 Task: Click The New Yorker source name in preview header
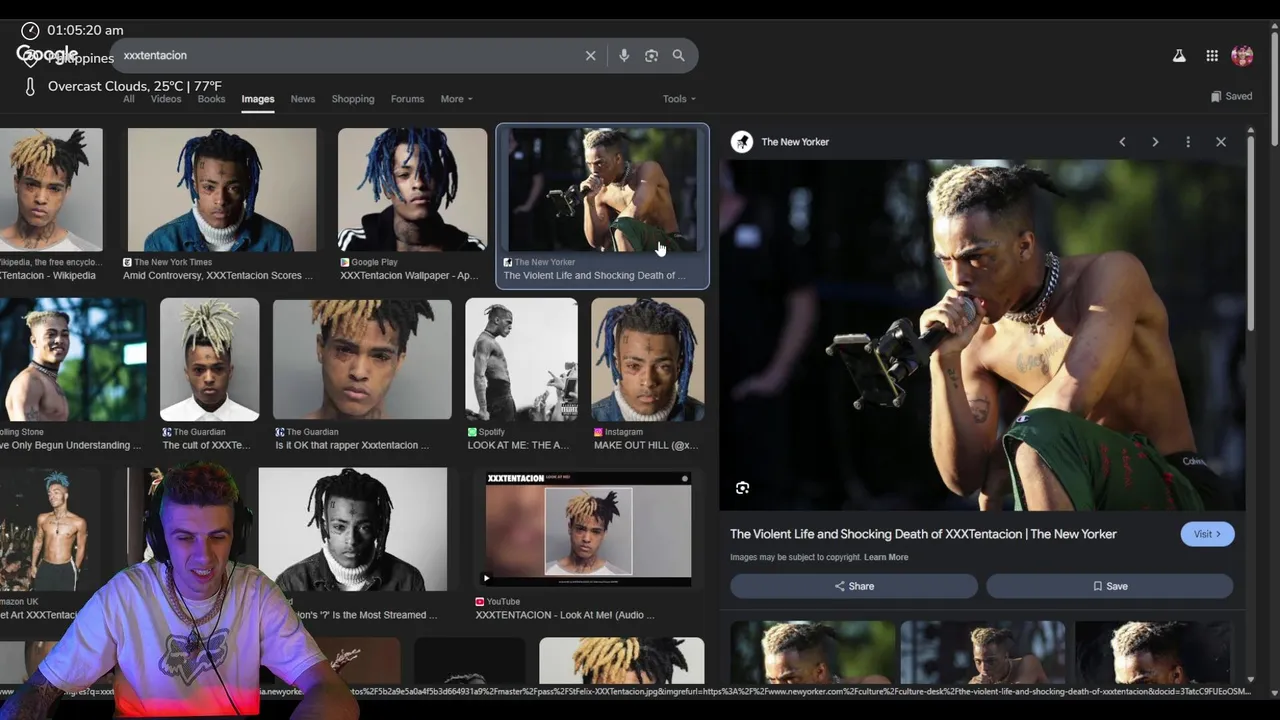[795, 142]
